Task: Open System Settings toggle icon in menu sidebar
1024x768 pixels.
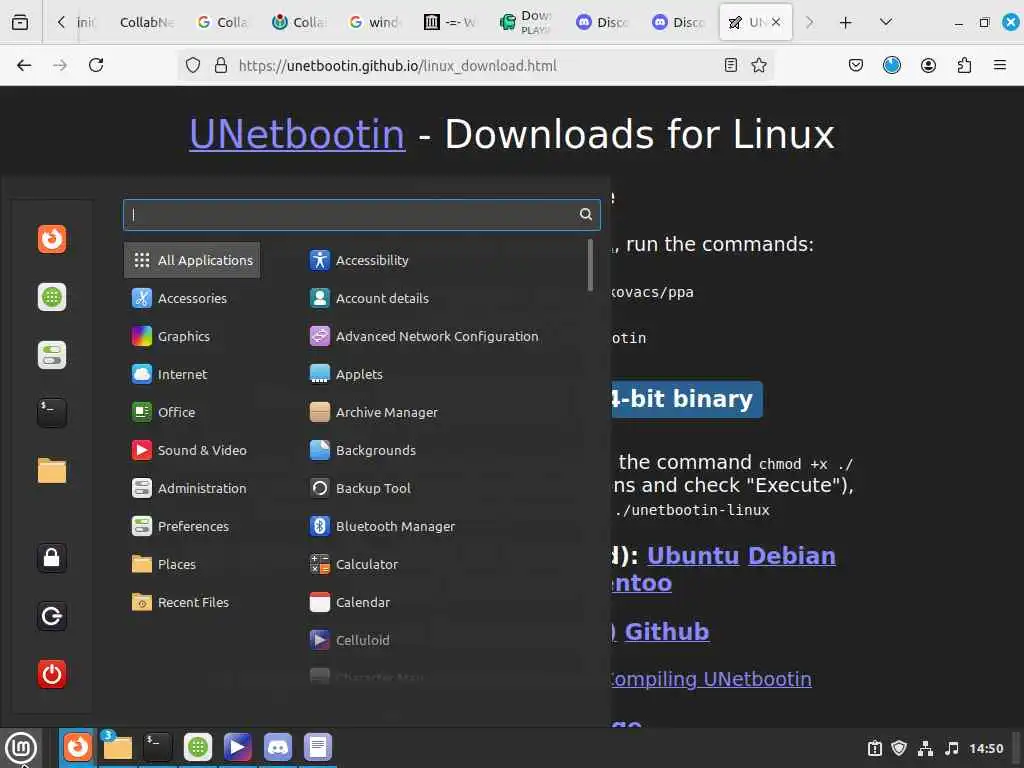Action: click(52, 355)
